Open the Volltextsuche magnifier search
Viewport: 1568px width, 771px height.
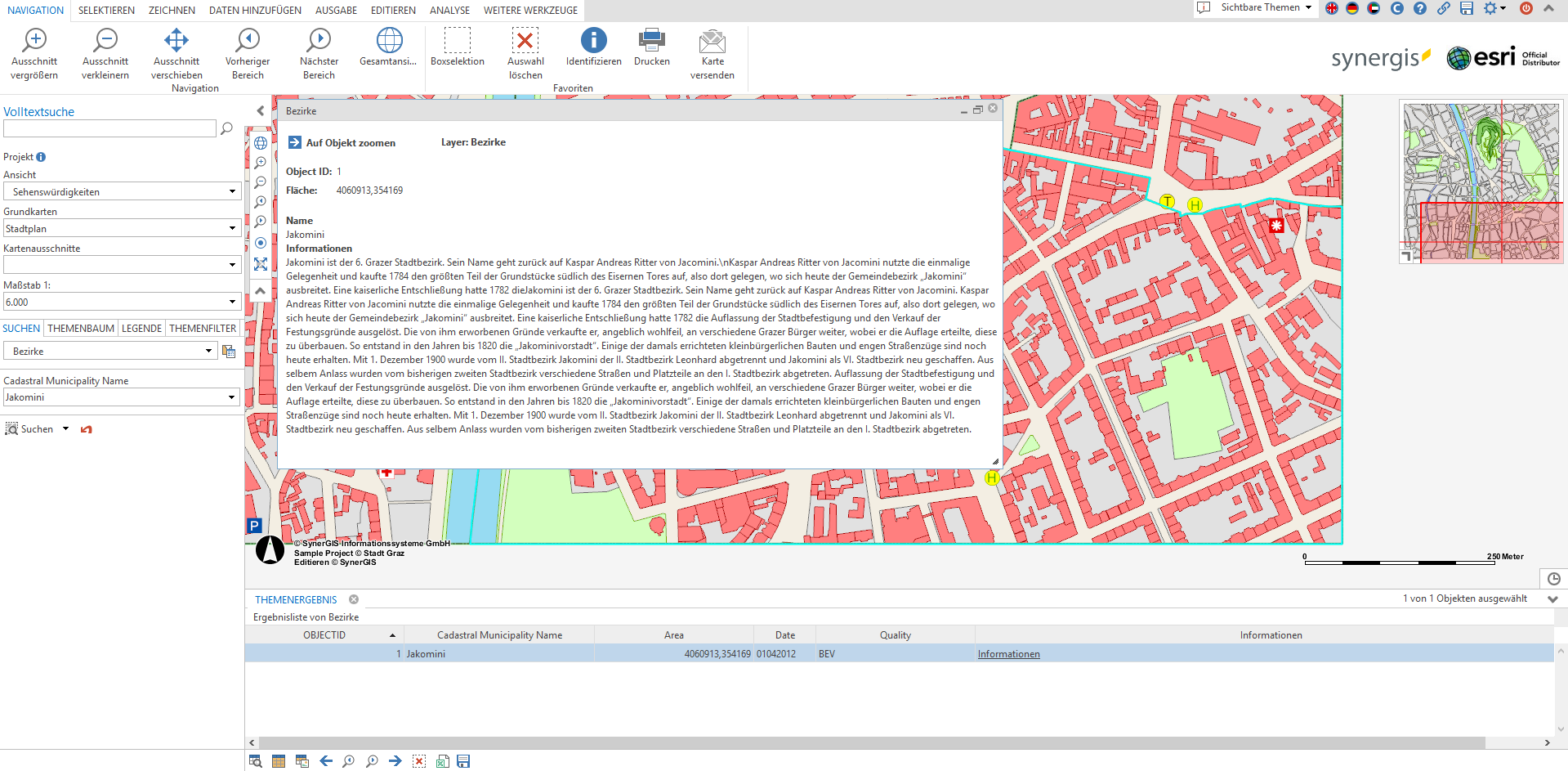pyautogui.click(x=226, y=128)
